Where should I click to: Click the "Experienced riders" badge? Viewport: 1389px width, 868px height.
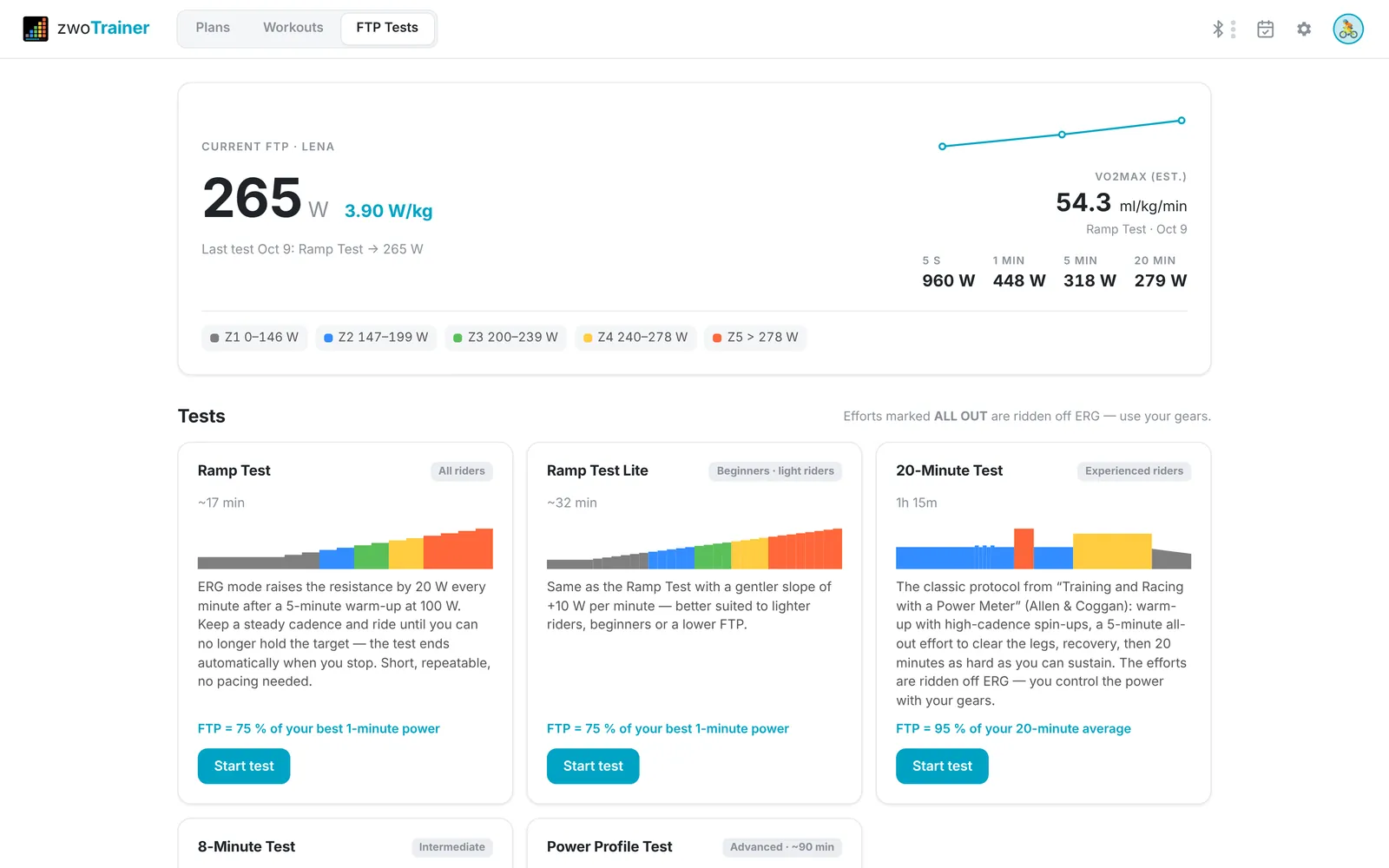click(x=1134, y=471)
